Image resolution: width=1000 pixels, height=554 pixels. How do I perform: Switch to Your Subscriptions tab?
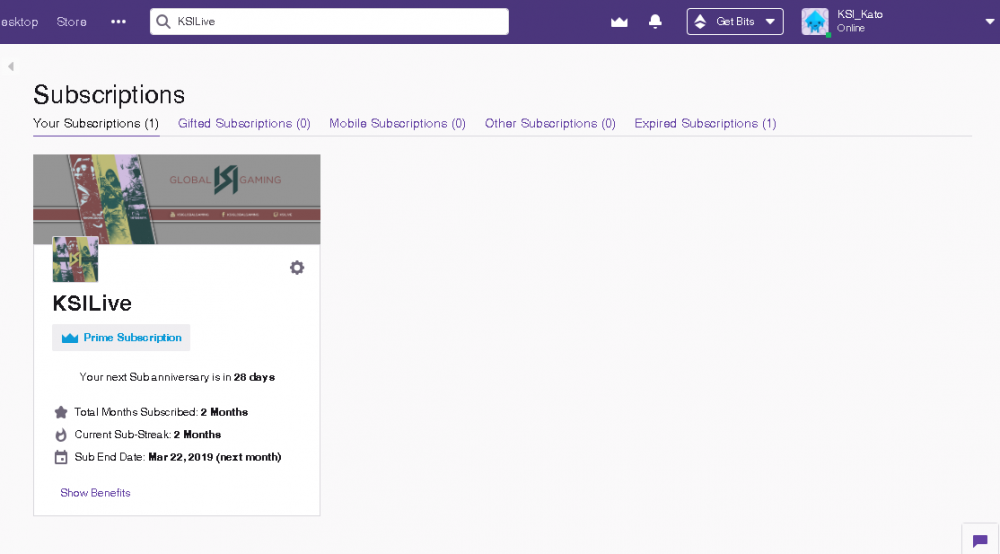pos(96,124)
